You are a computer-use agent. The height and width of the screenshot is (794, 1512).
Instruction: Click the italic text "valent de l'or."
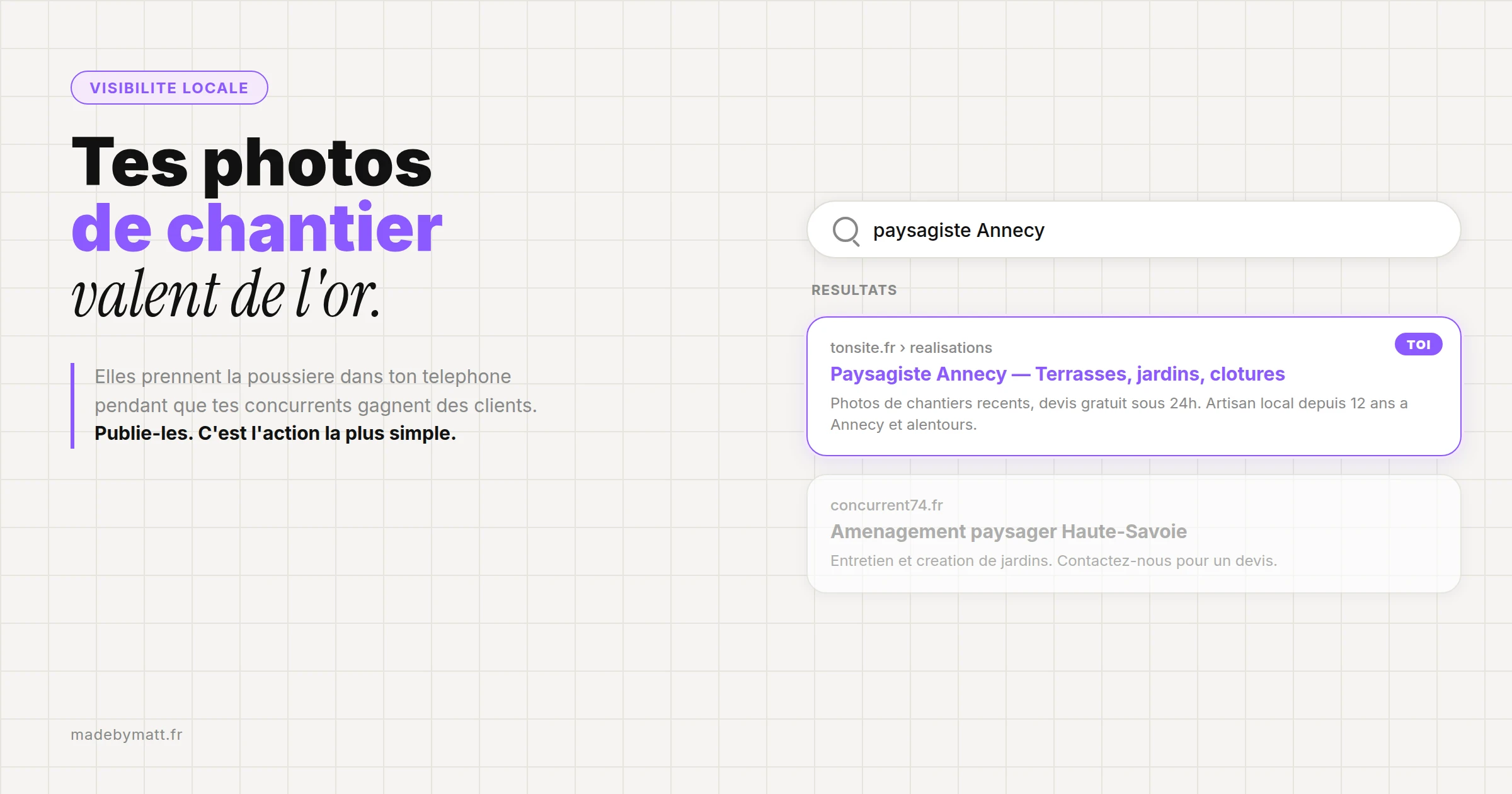coord(226,294)
